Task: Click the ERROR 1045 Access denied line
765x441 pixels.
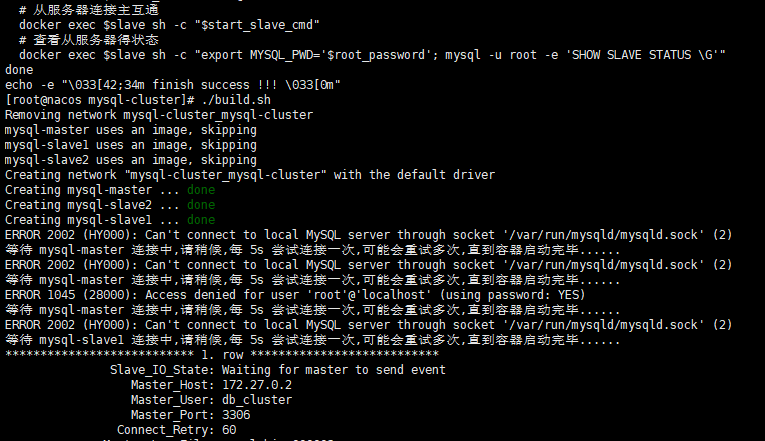Action: 295,295
